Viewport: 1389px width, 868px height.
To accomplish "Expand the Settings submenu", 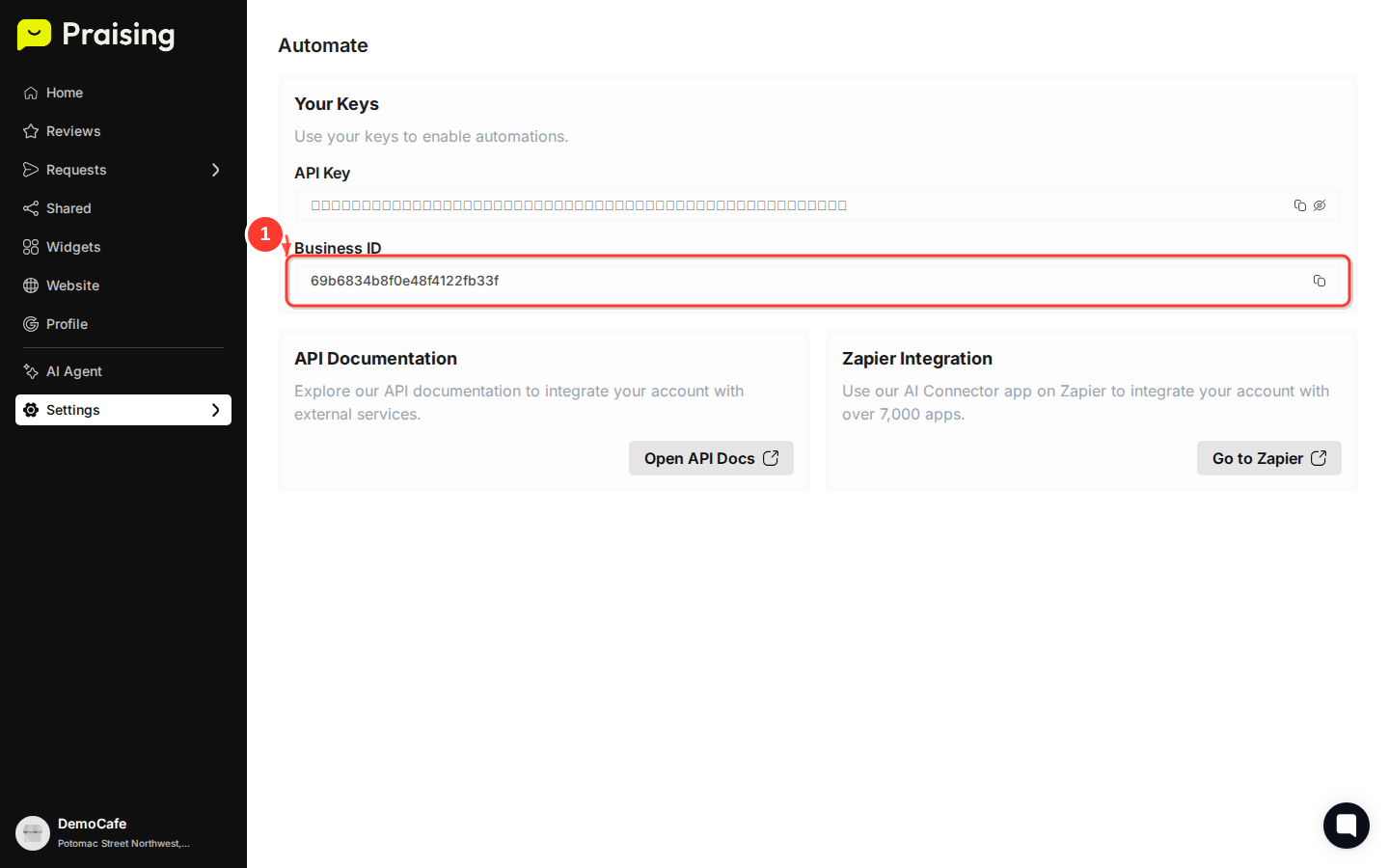I will coord(216,410).
